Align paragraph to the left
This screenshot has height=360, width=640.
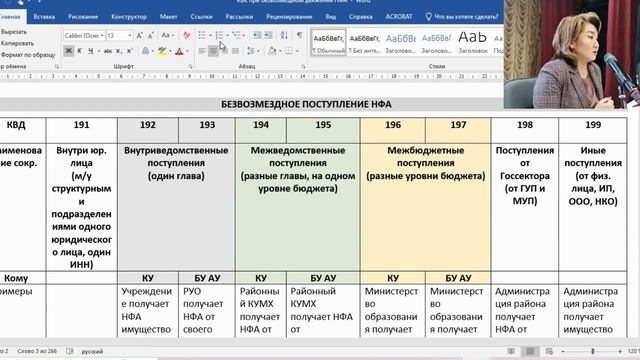(x=202, y=51)
